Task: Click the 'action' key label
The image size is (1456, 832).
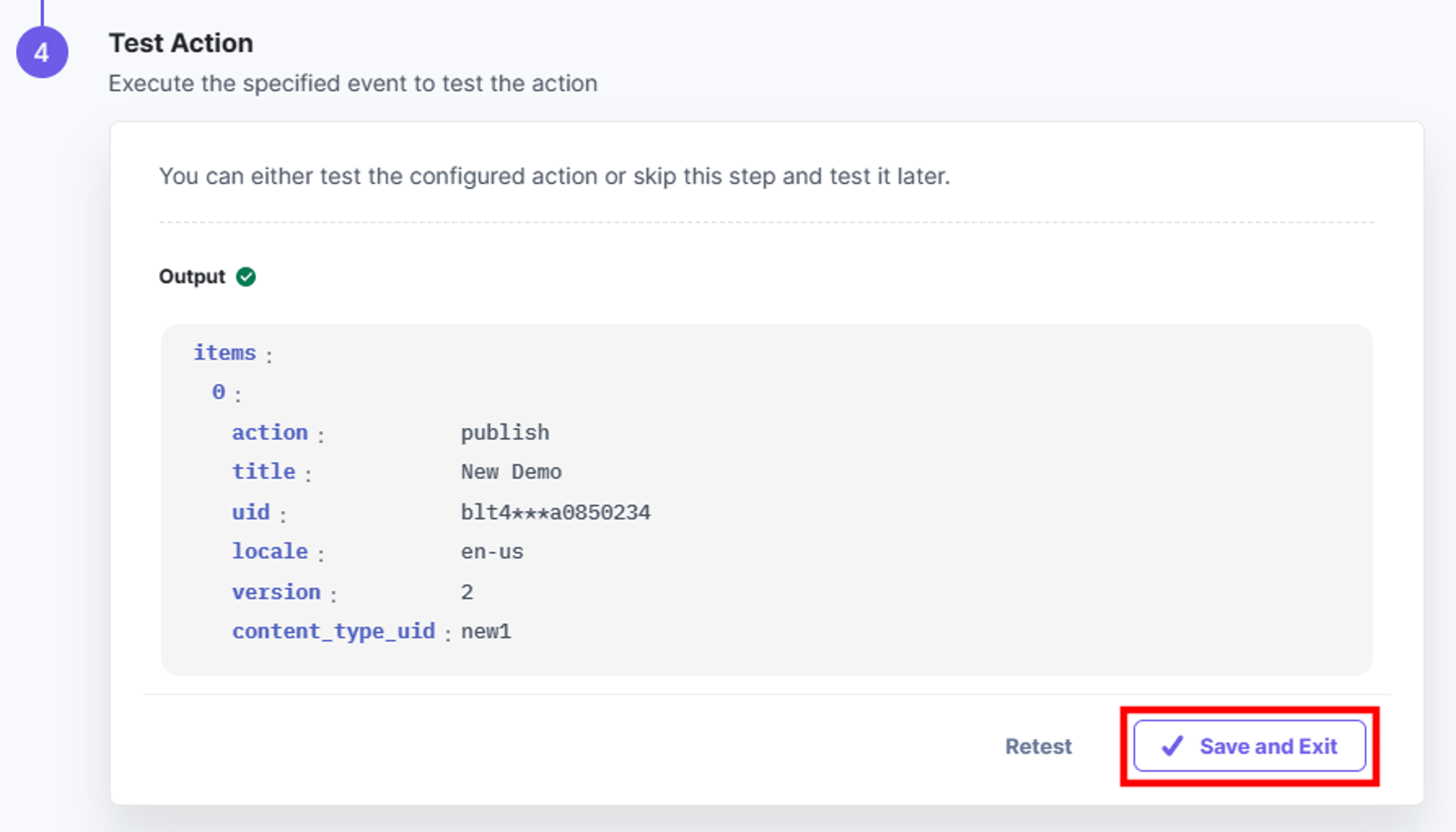Action: [270, 433]
